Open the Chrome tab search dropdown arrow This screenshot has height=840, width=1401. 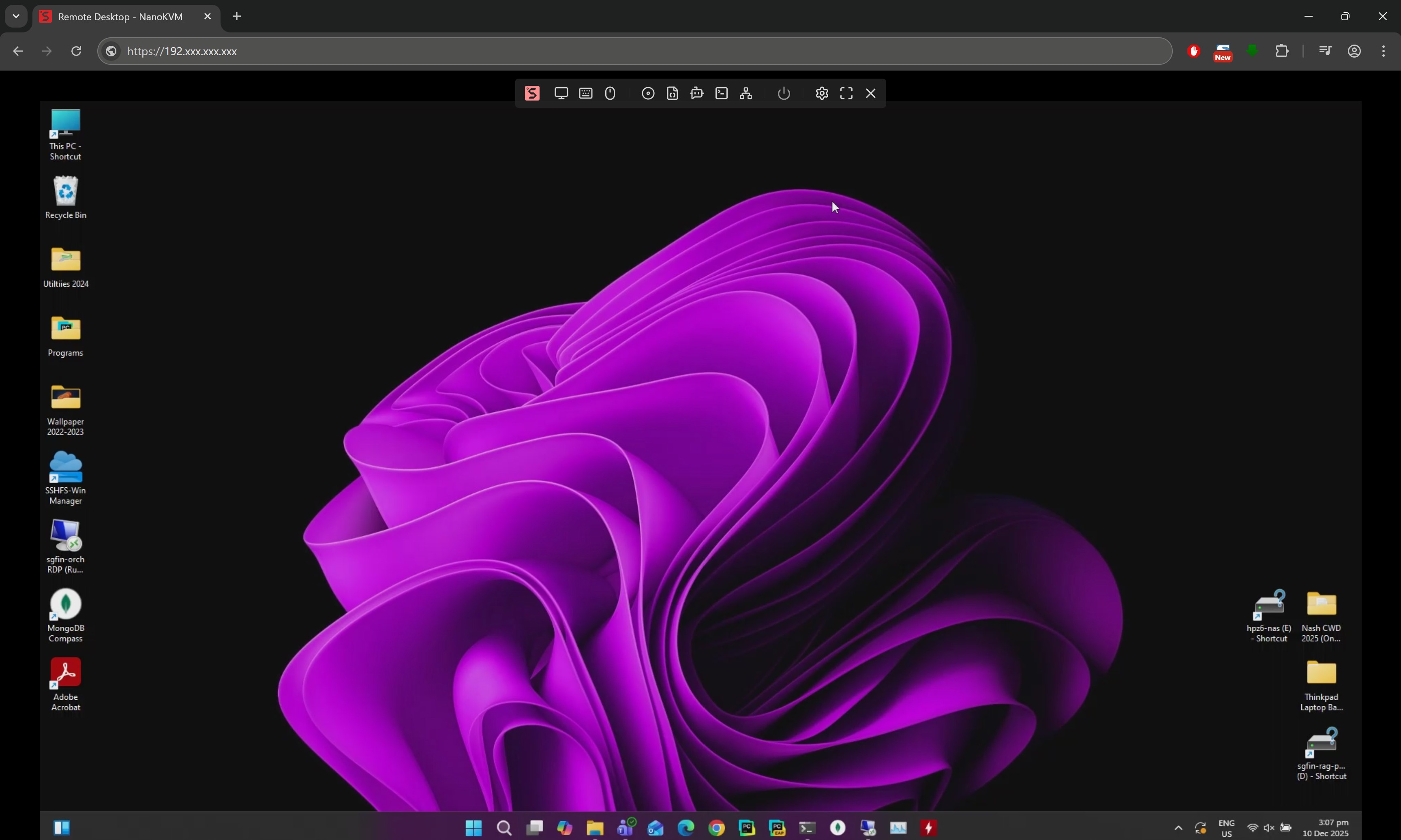[16, 16]
